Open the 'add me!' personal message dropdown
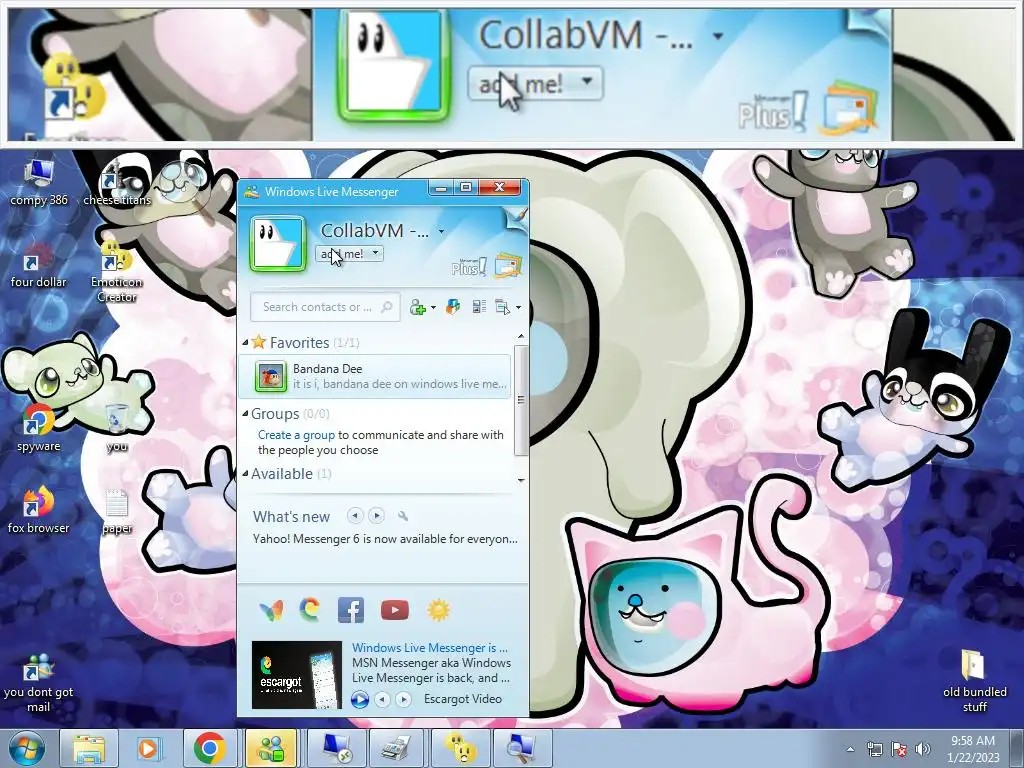 (x=349, y=254)
